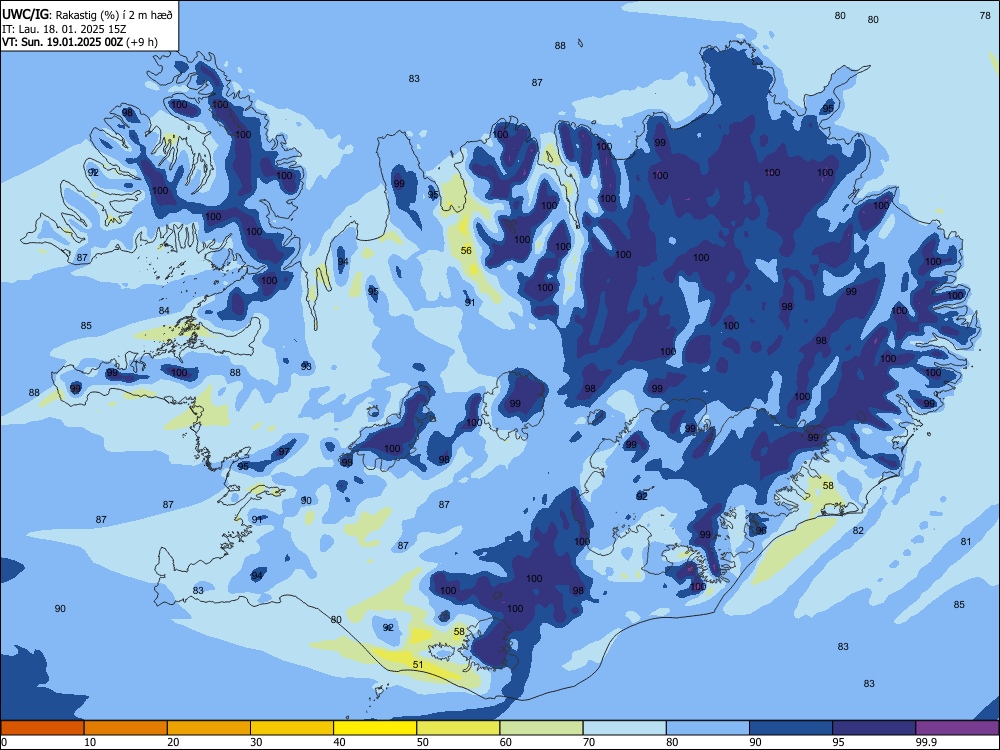Click the 99.9 tick label on color scale
This screenshot has height=750, width=1000.
pos(925,742)
